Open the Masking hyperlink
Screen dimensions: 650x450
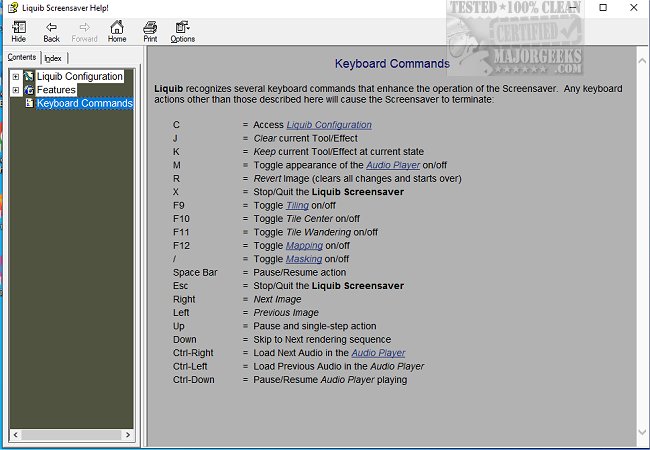point(304,259)
